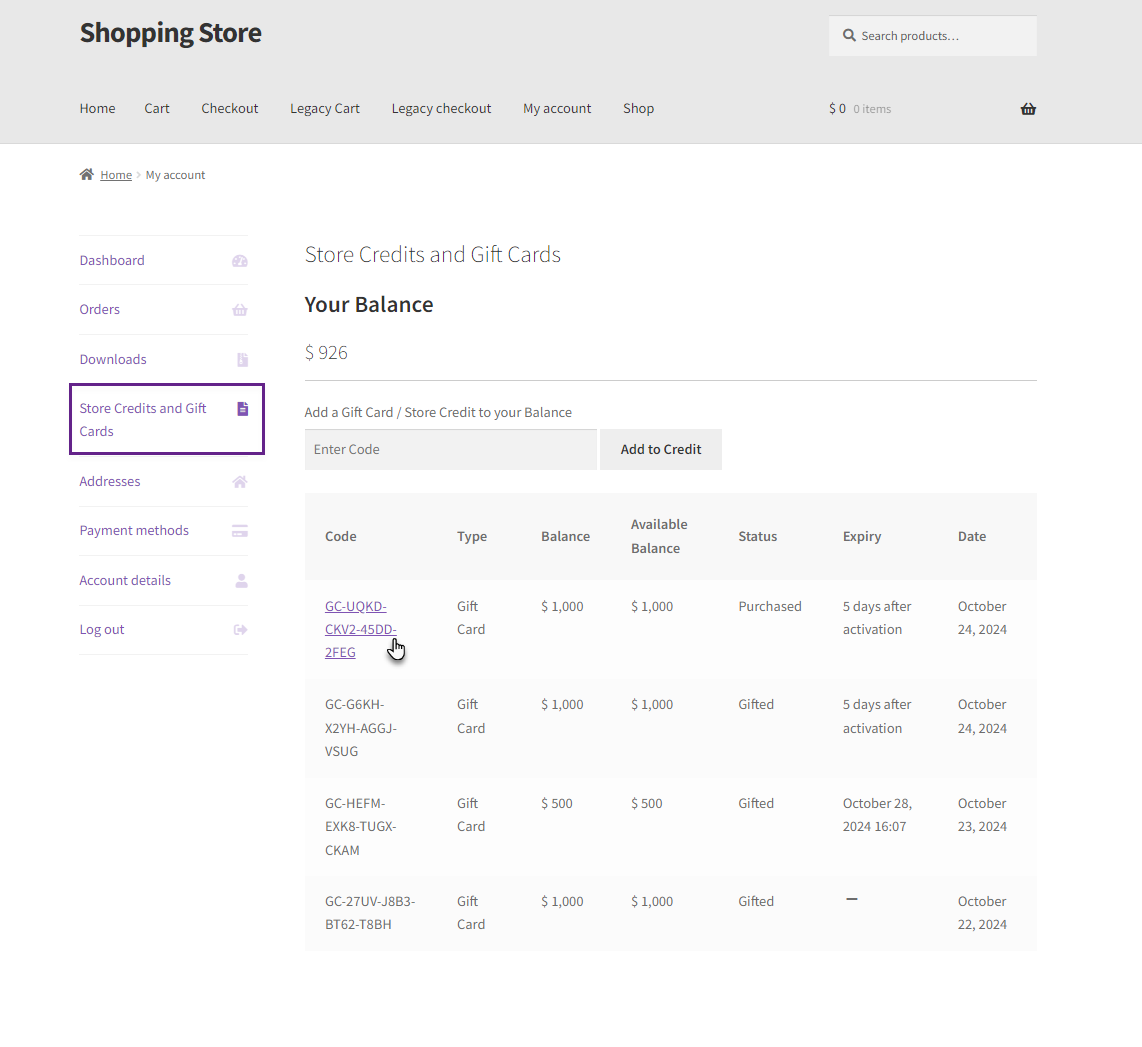1142x1047 pixels.
Task: Click the $ 0 cart total
Action: click(x=837, y=108)
